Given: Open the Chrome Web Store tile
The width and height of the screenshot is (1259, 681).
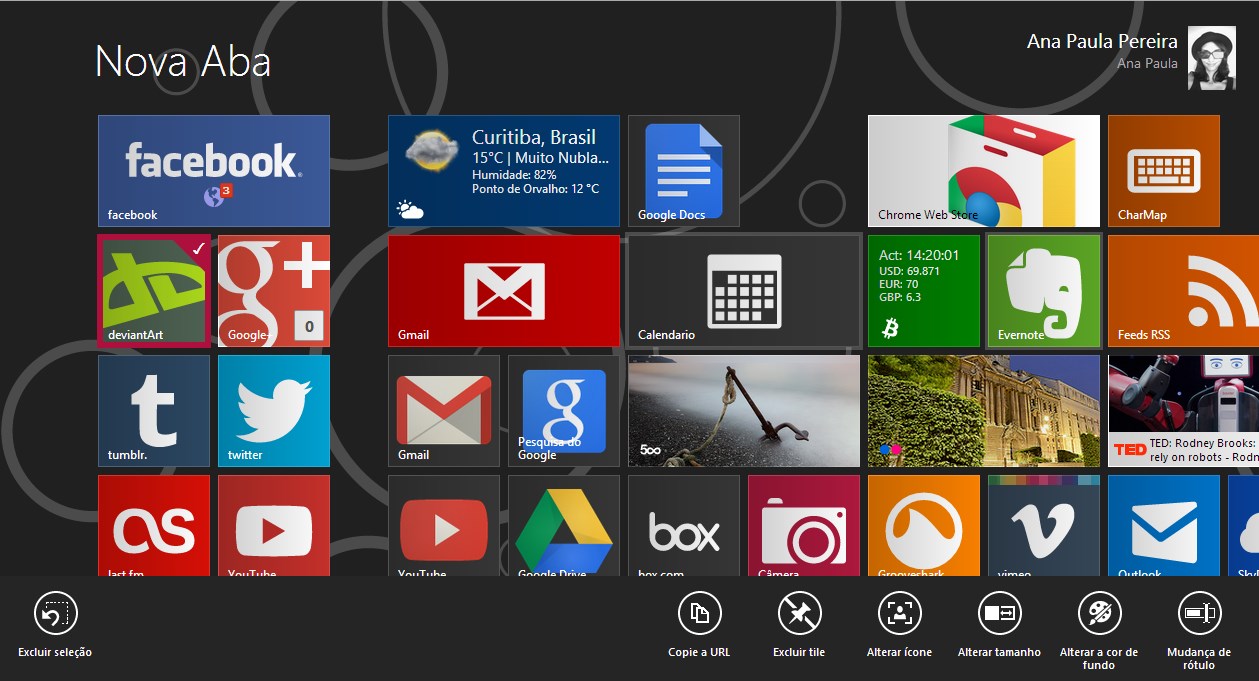Looking at the screenshot, I should tap(983, 170).
